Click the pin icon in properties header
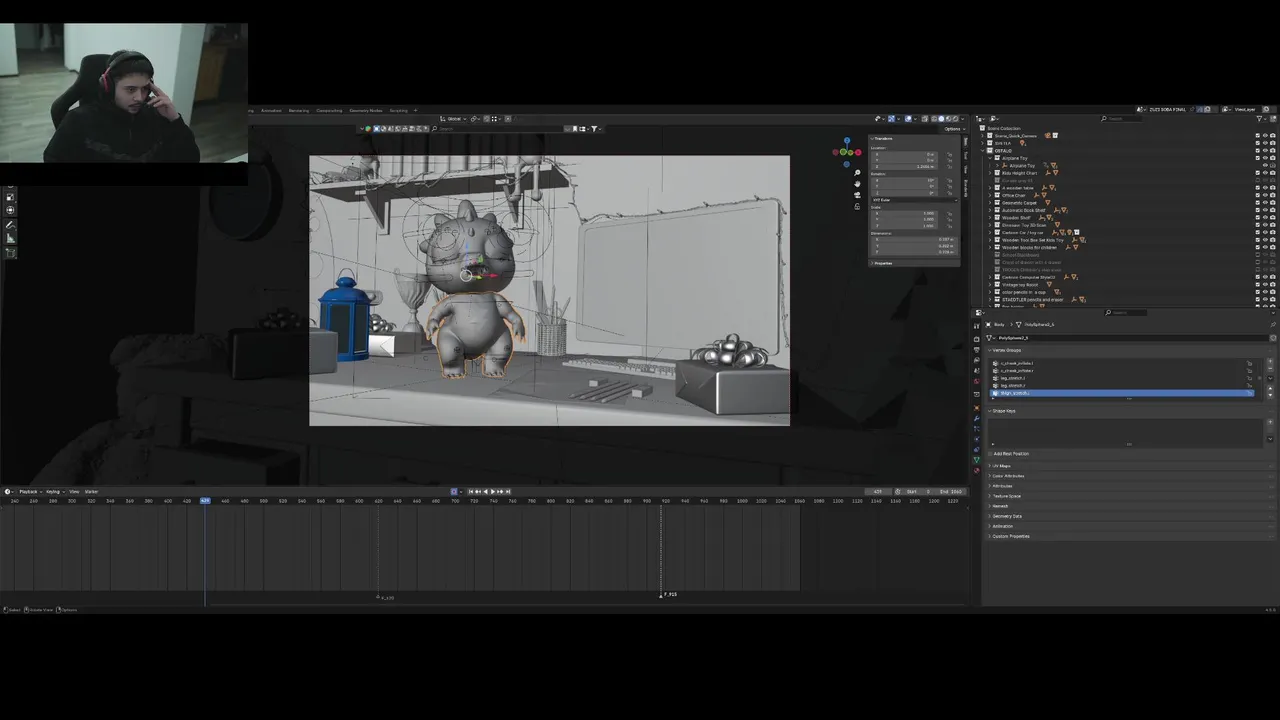This screenshot has height=720, width=1280. pyautogui.click(x=1273, y=325)
